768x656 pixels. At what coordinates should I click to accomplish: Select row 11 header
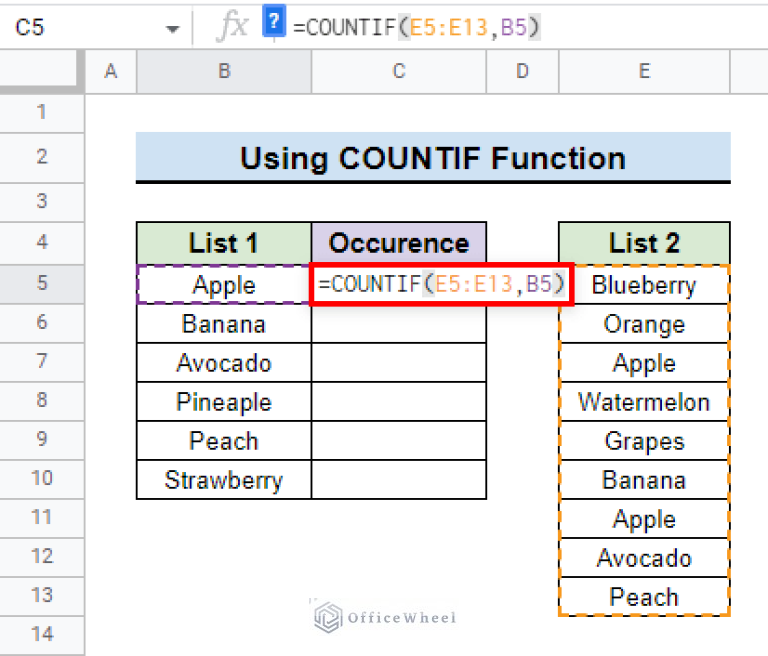point(42,518)
